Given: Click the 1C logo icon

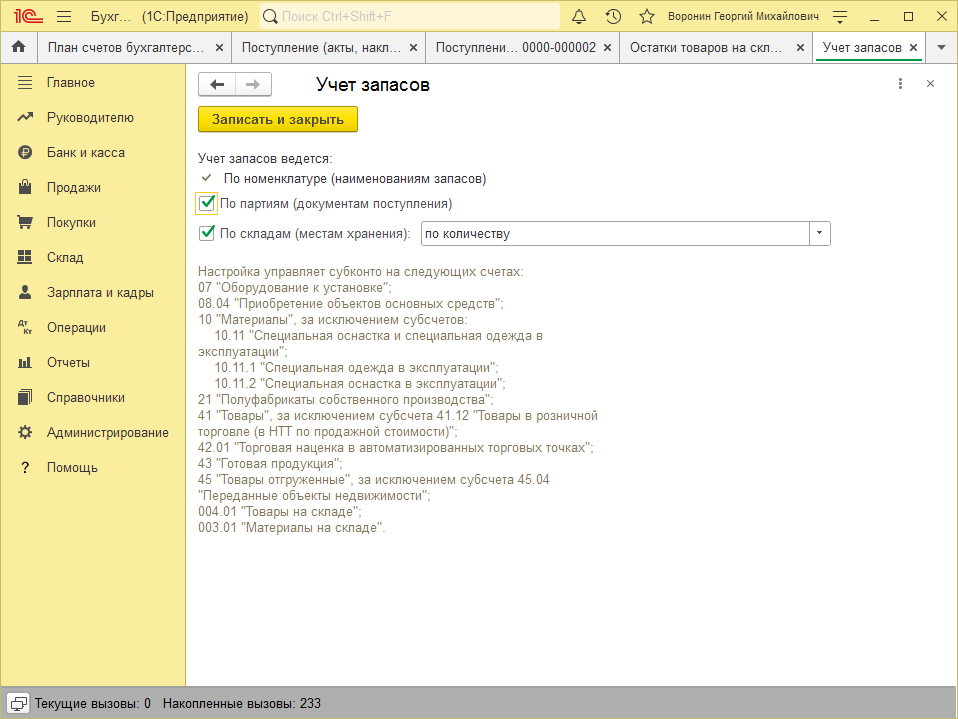Looking at the screenshot, I should pyautogui.click(x=28, y=16).
